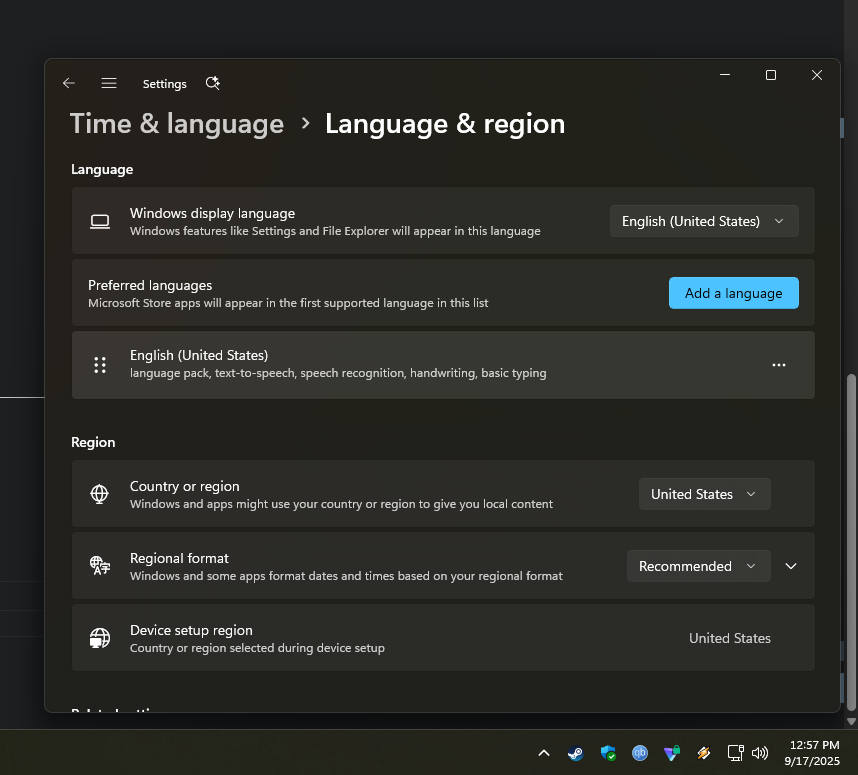Image resolution: width=858 pixels, height=775 pixels.
Task: Open more options for English (United States)
Action: tap(779, 365)
